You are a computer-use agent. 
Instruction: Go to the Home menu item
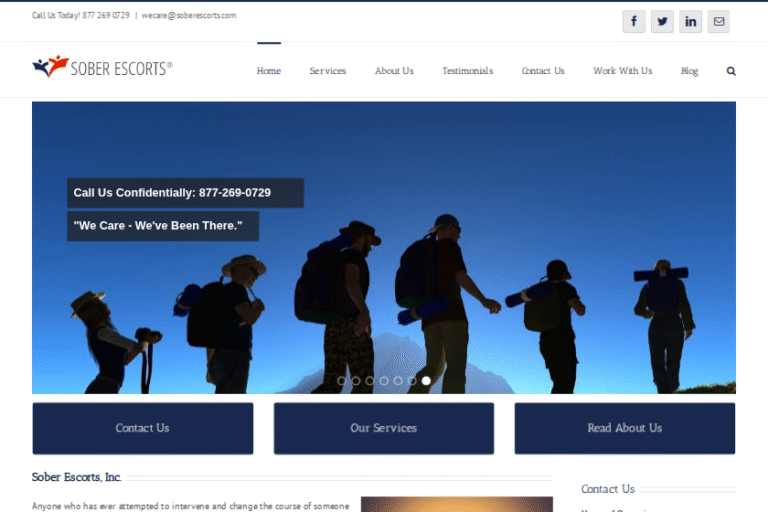coord(269,71)
